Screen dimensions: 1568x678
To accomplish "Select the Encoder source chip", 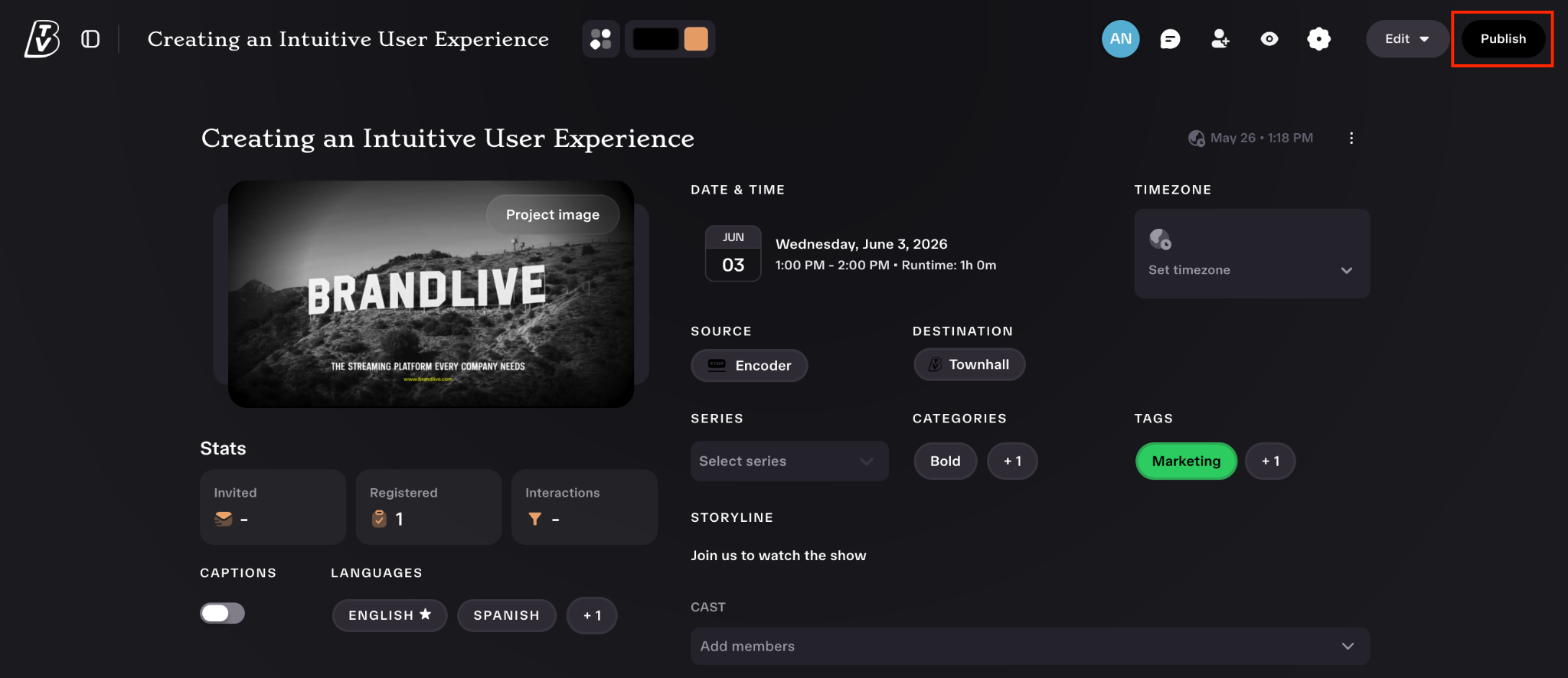I will click(749, 366).
